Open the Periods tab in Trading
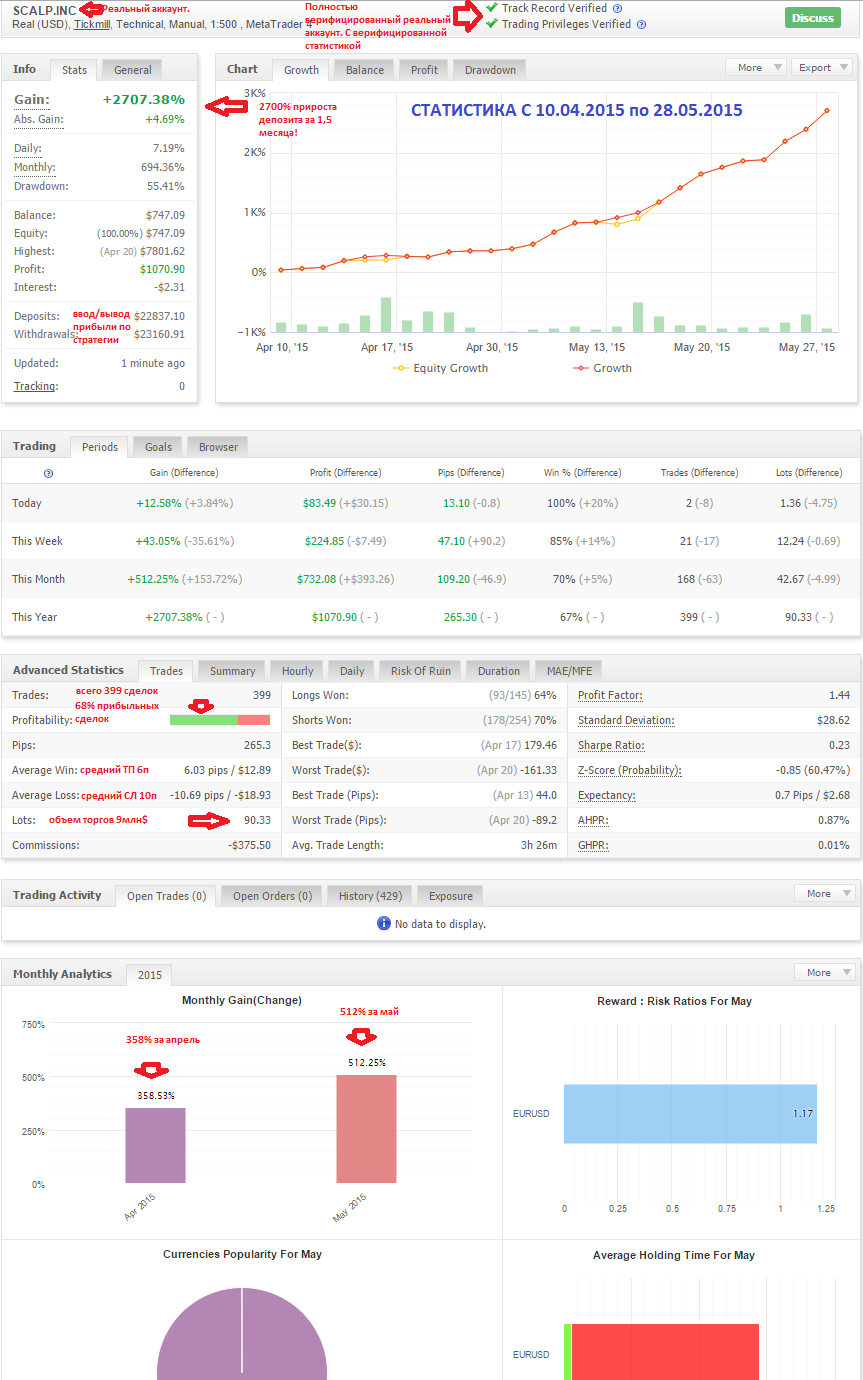This screenshot has width=863, height=1380. pyautogui.click(x=100, y=447)
